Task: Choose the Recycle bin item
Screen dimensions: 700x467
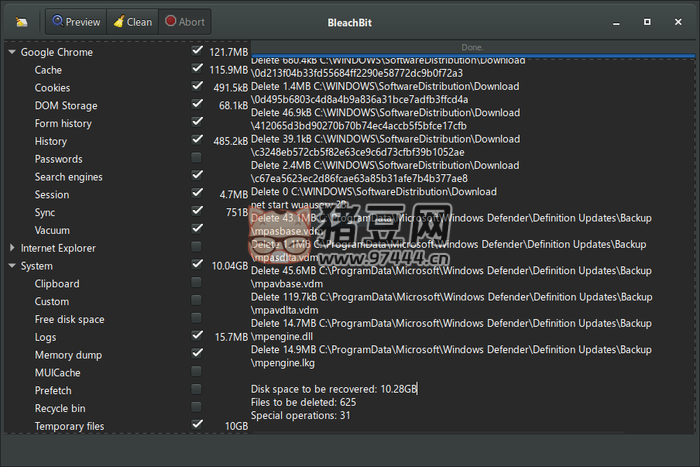Action: 60,408
